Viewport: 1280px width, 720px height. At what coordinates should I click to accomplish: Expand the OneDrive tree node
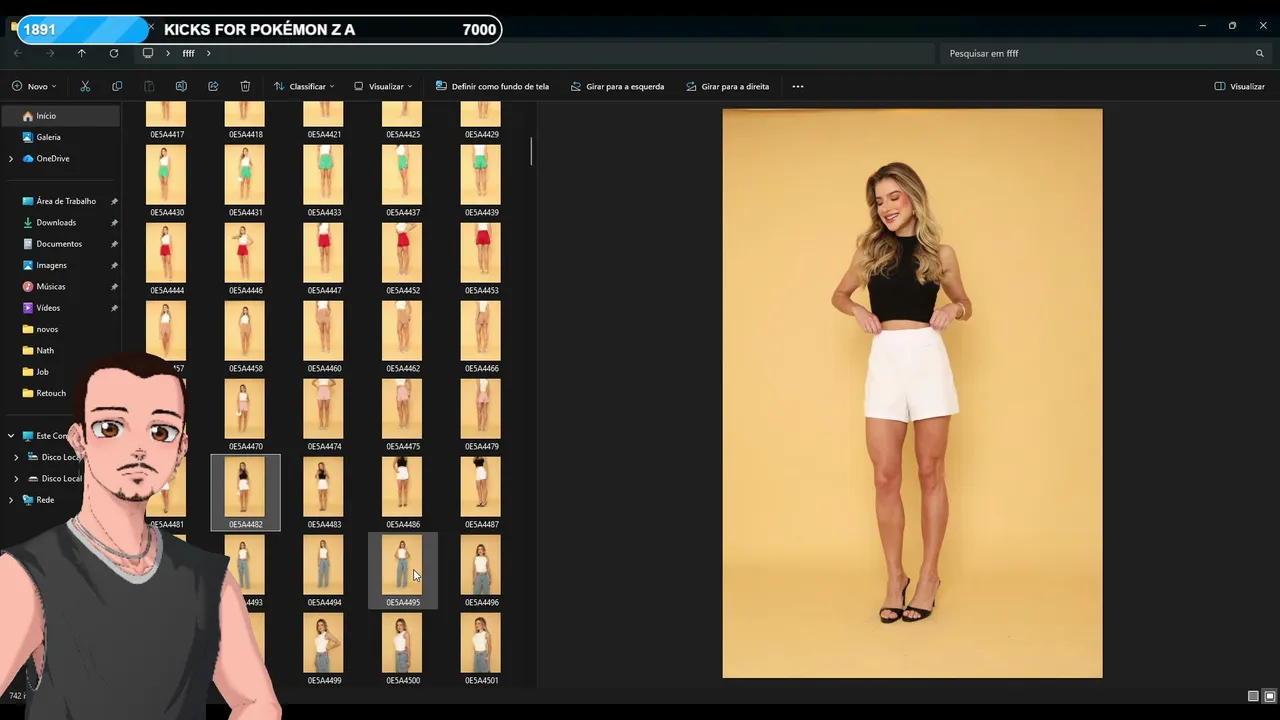point(11,158)
